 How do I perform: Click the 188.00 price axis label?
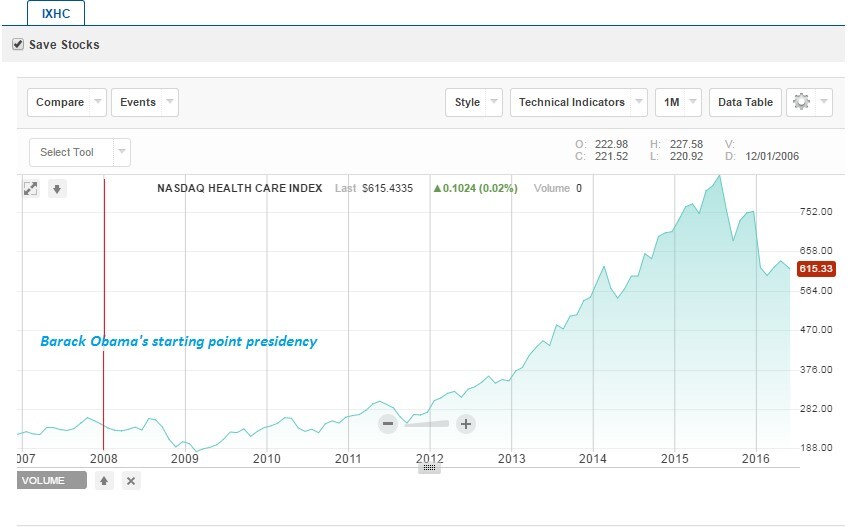click(x=816, y=448)
